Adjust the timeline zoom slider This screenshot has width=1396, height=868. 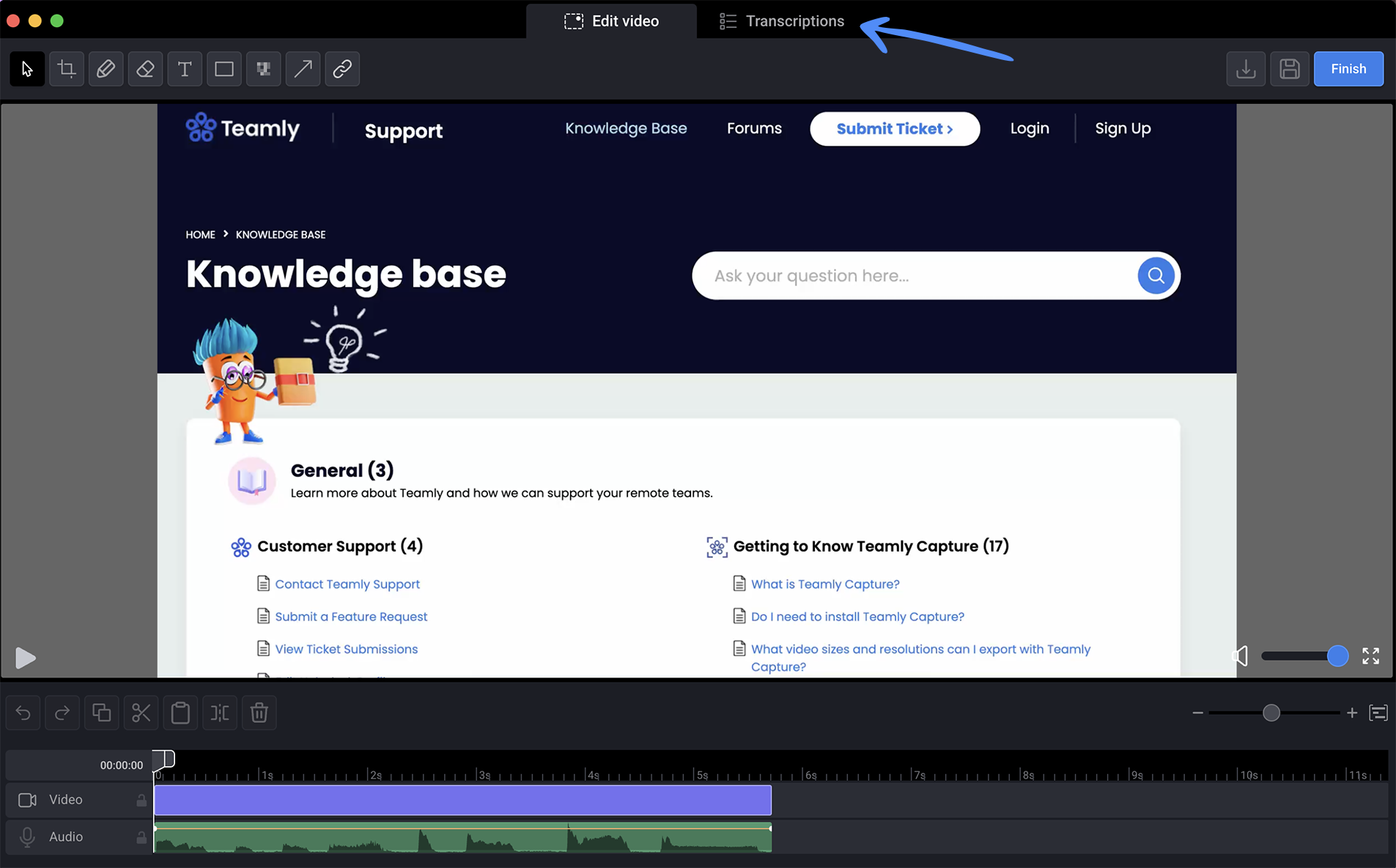[1274, 713]
